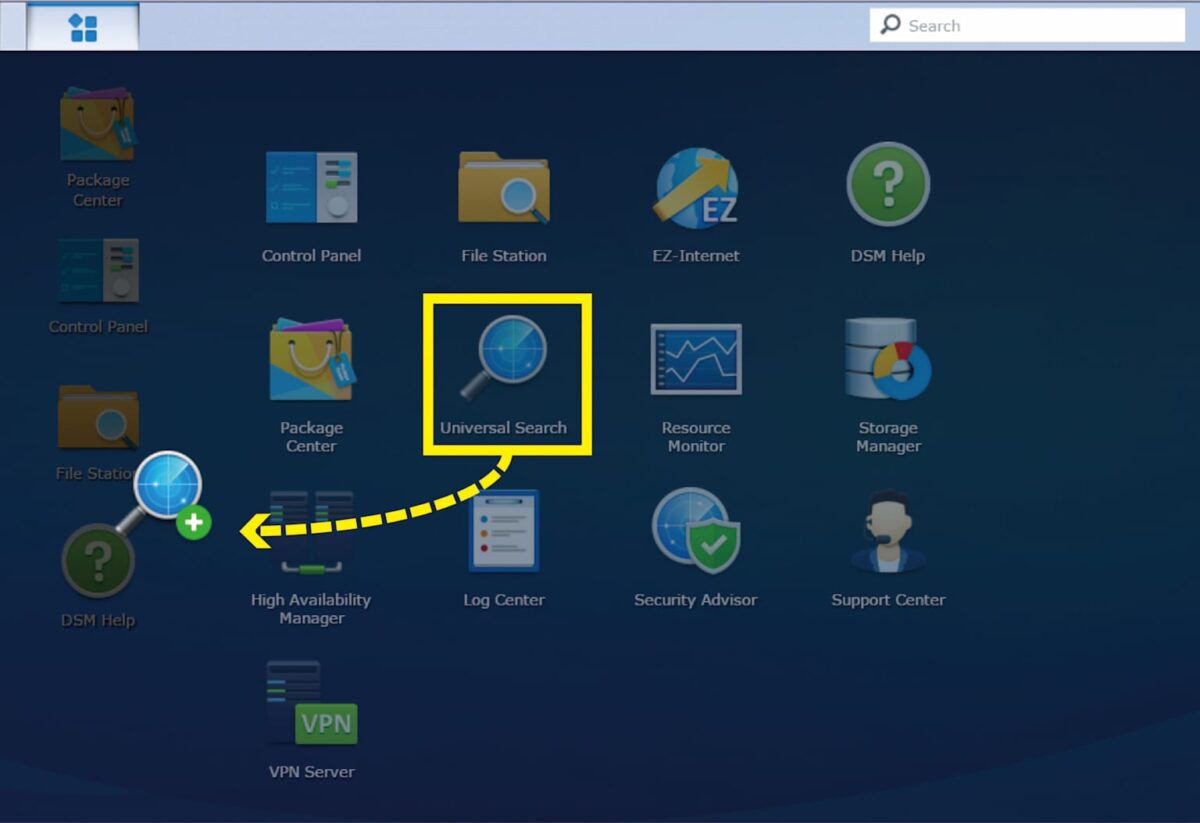Open the Resource Monitor app
Viewport: 1200px width, 823px height.
point(696,389)
